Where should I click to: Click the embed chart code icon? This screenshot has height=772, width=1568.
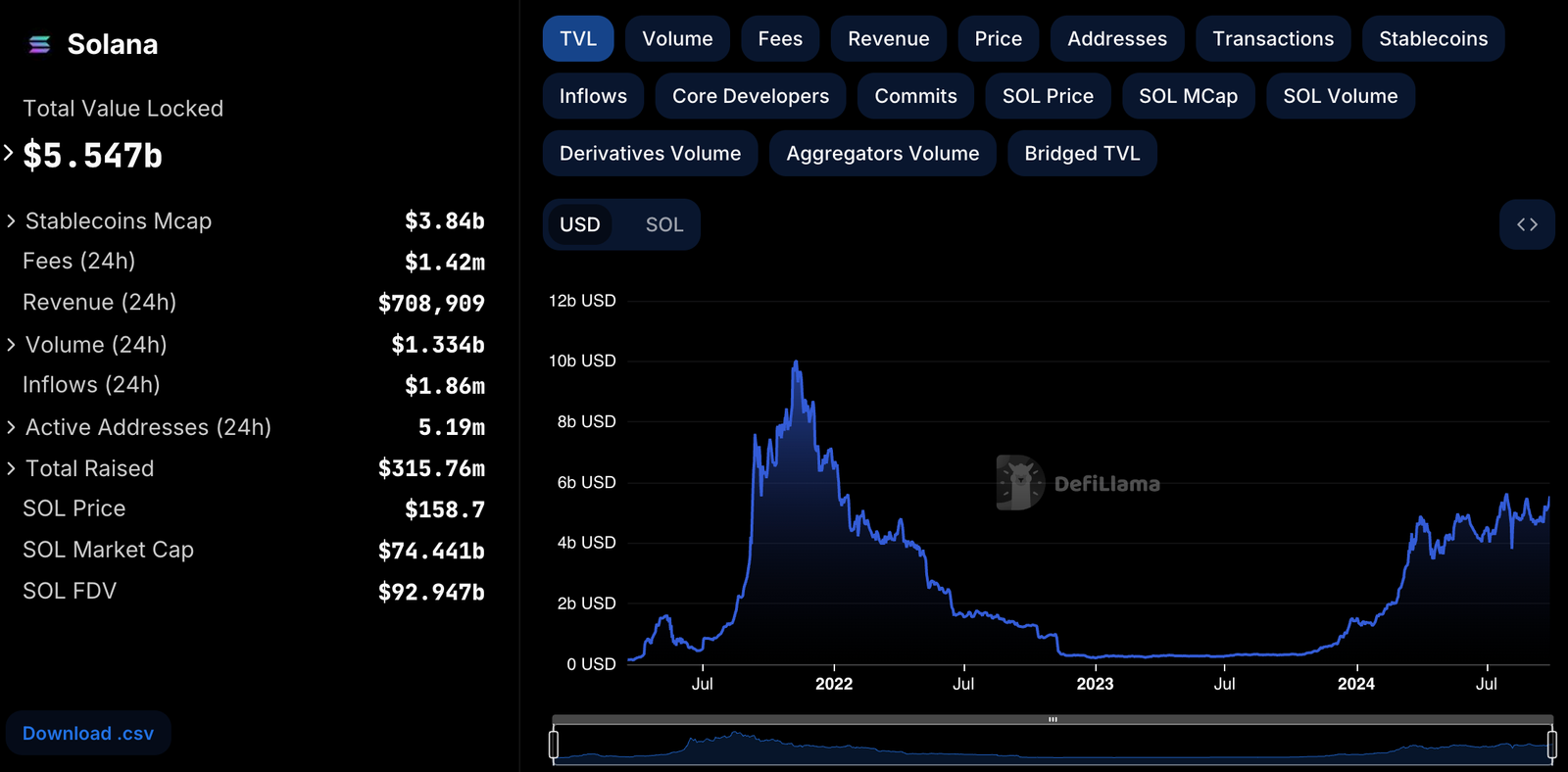pyautogui.click(x=1527, y=224)
